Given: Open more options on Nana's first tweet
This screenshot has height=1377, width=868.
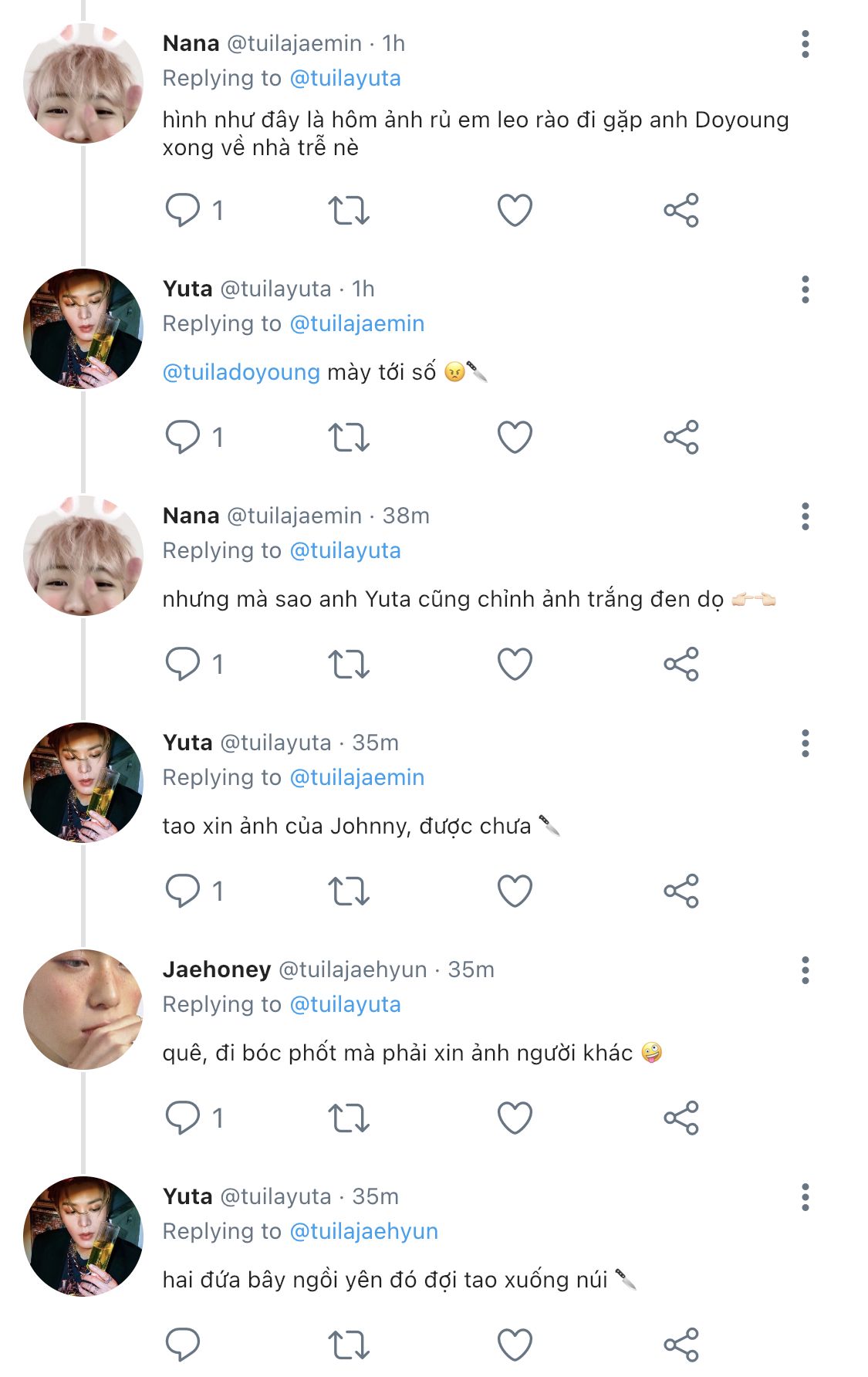Looking at the screenshot, I should pyautogui.click(x=805, y=44).
